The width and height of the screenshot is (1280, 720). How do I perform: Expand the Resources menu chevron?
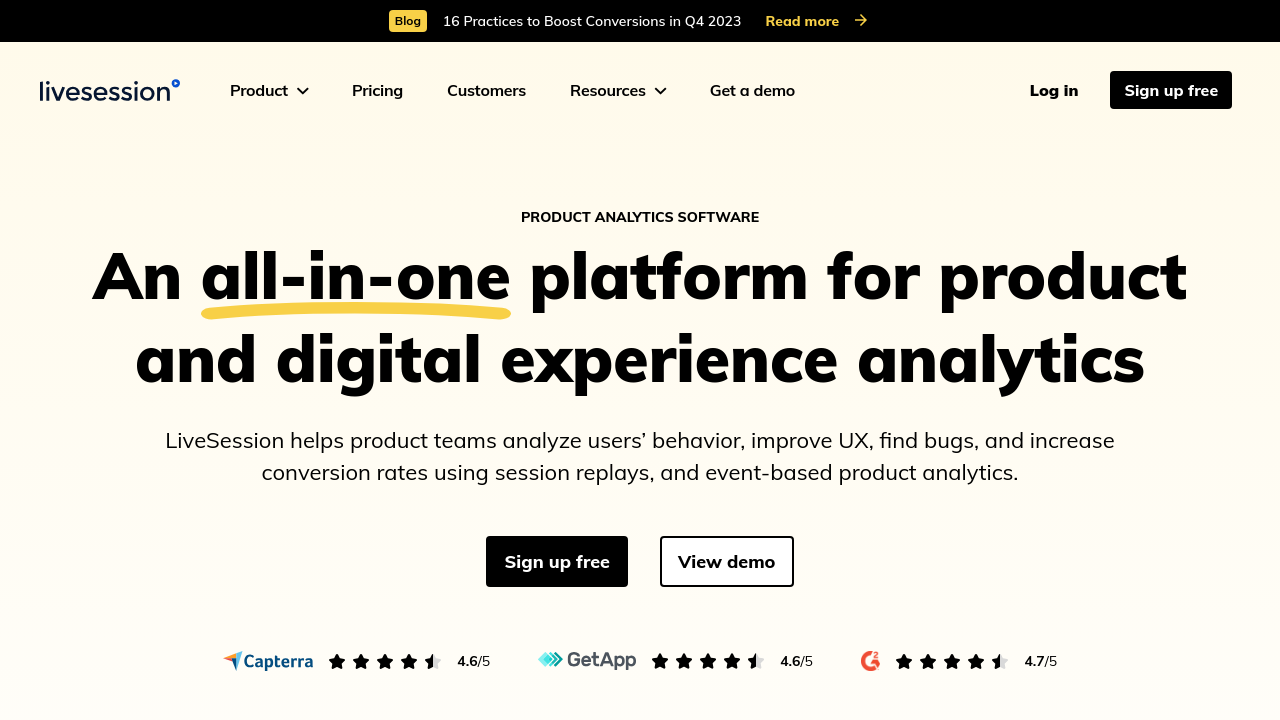661,91
